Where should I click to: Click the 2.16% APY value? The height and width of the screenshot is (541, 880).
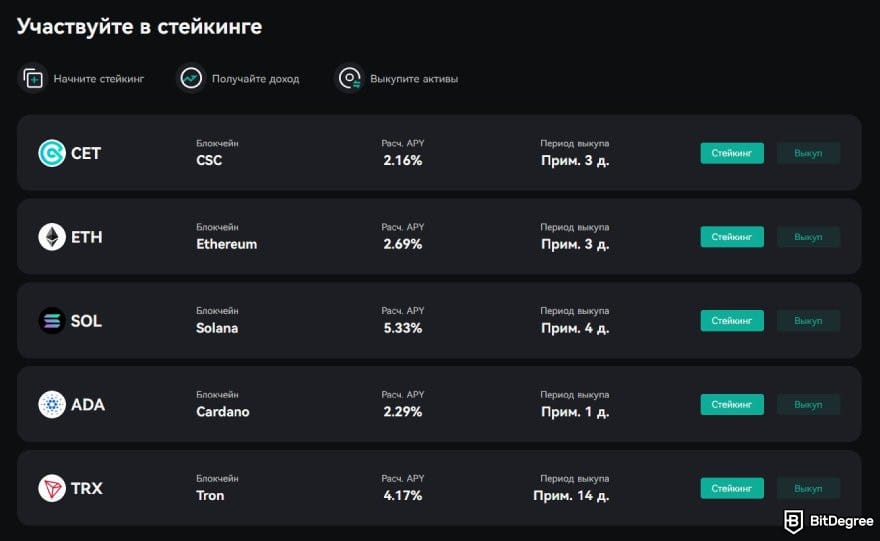pos(403,161)
